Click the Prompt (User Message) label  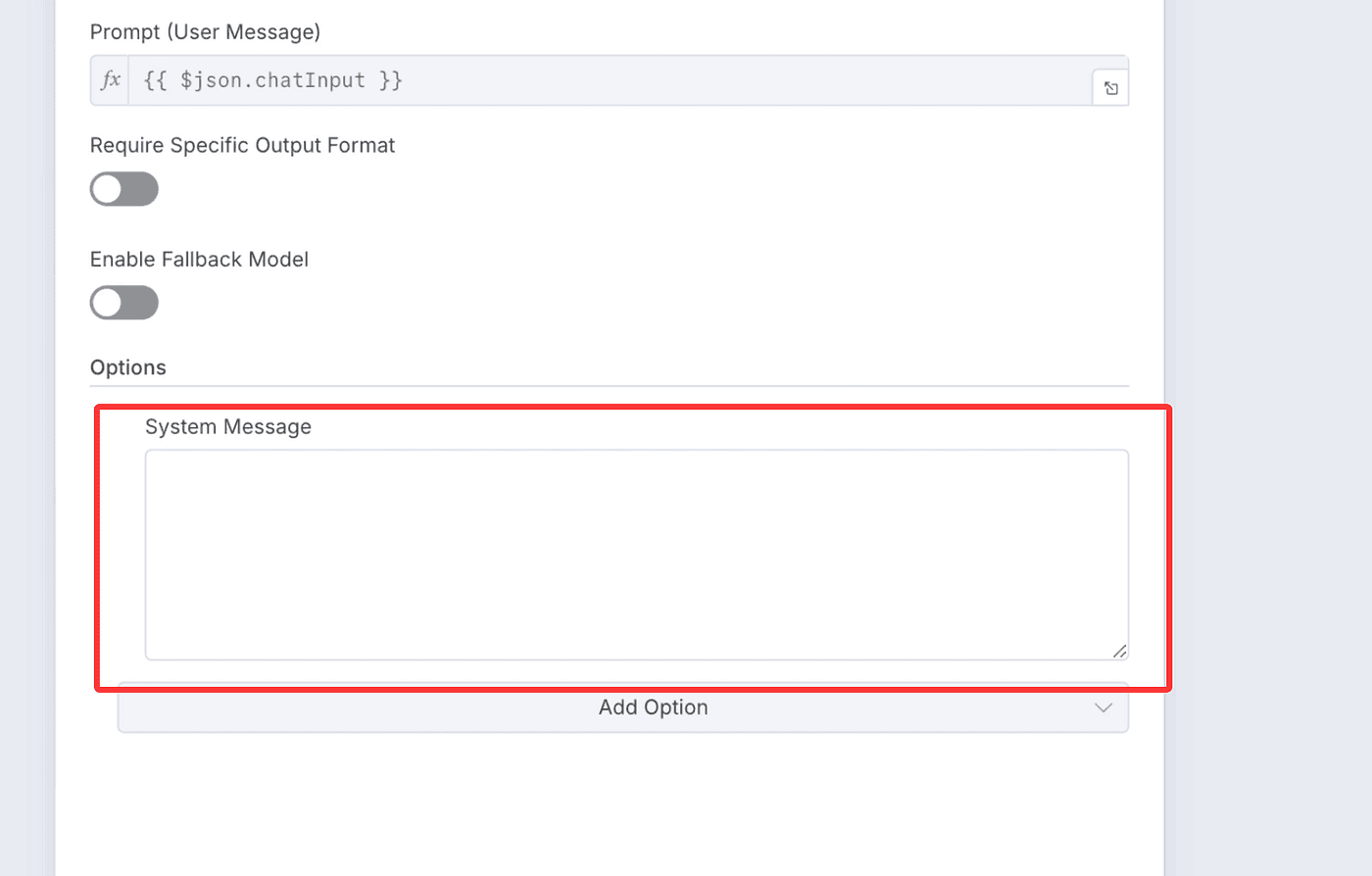click(x=205, y=32)
